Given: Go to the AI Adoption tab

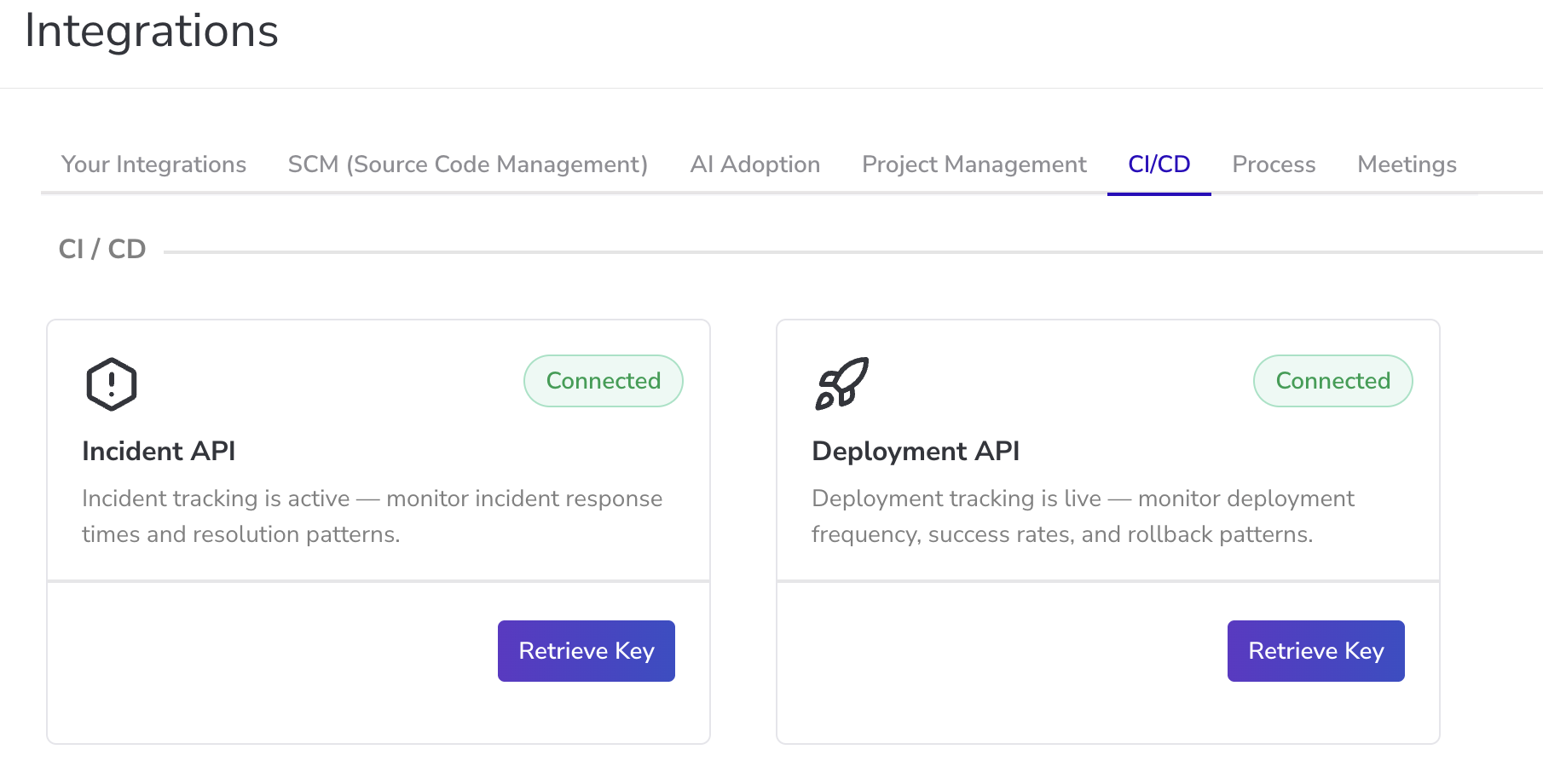Looking at the screenshot, I should click(x=754, y=164).
